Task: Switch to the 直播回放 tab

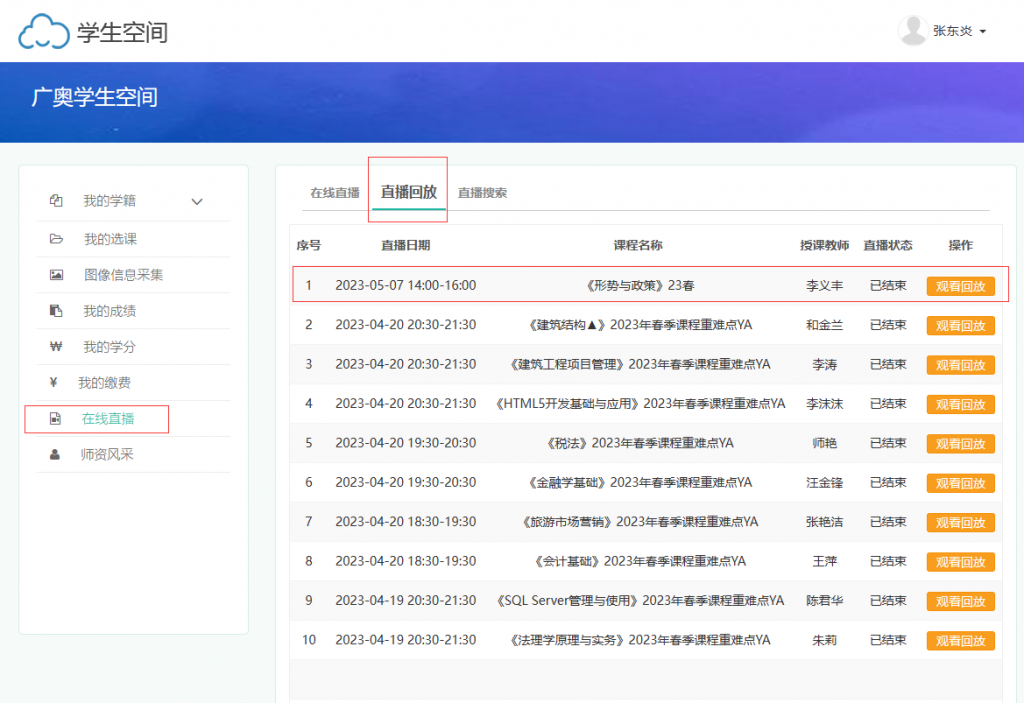Action: (409, 192)
